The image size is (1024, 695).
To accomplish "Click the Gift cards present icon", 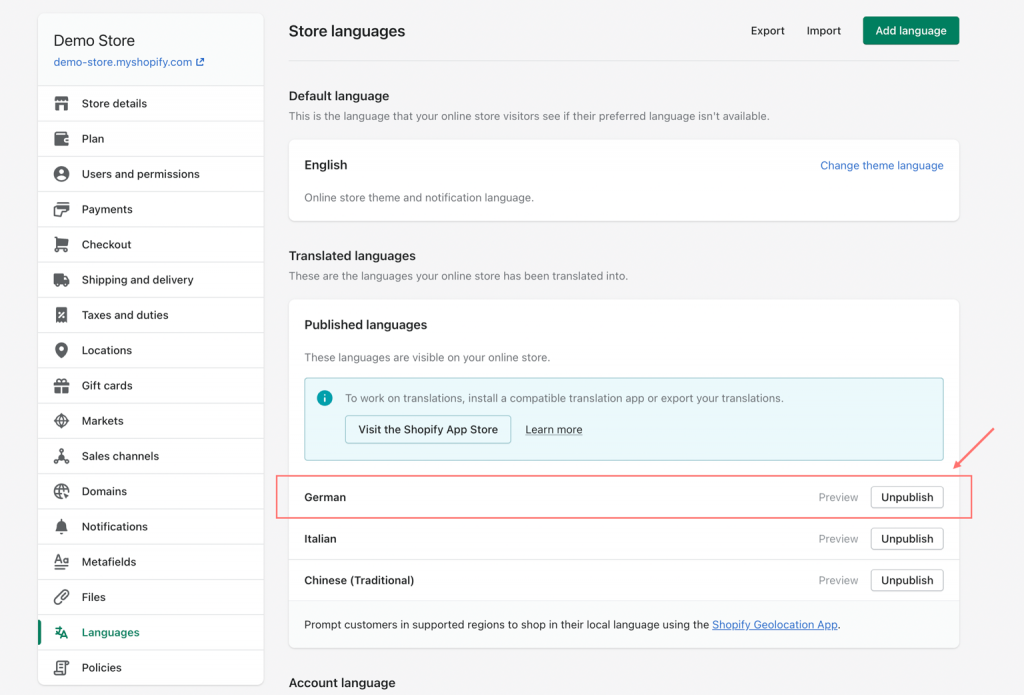I will tap(62, 386).
